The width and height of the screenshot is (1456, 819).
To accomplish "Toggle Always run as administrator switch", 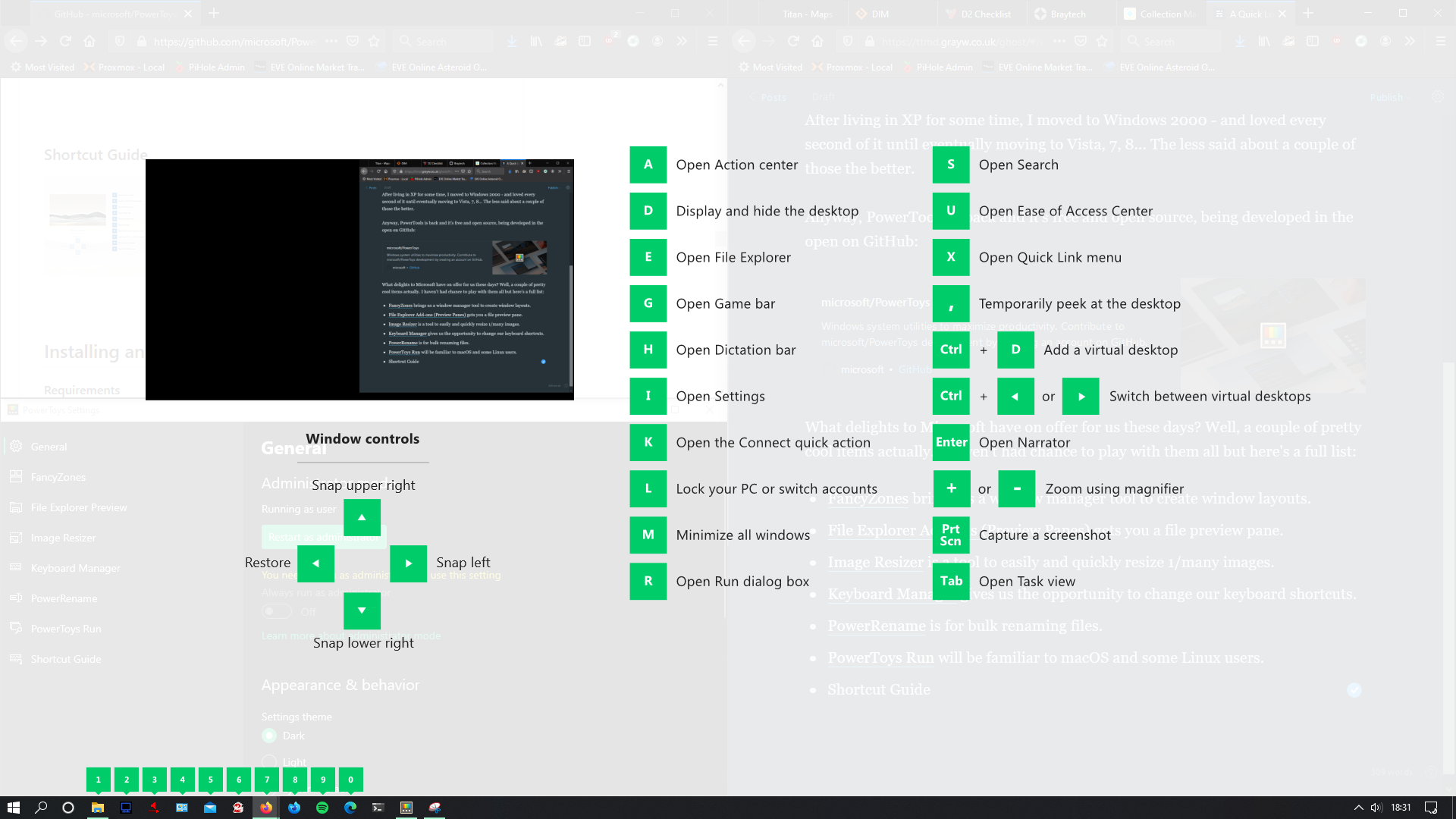I will [277, 611].
